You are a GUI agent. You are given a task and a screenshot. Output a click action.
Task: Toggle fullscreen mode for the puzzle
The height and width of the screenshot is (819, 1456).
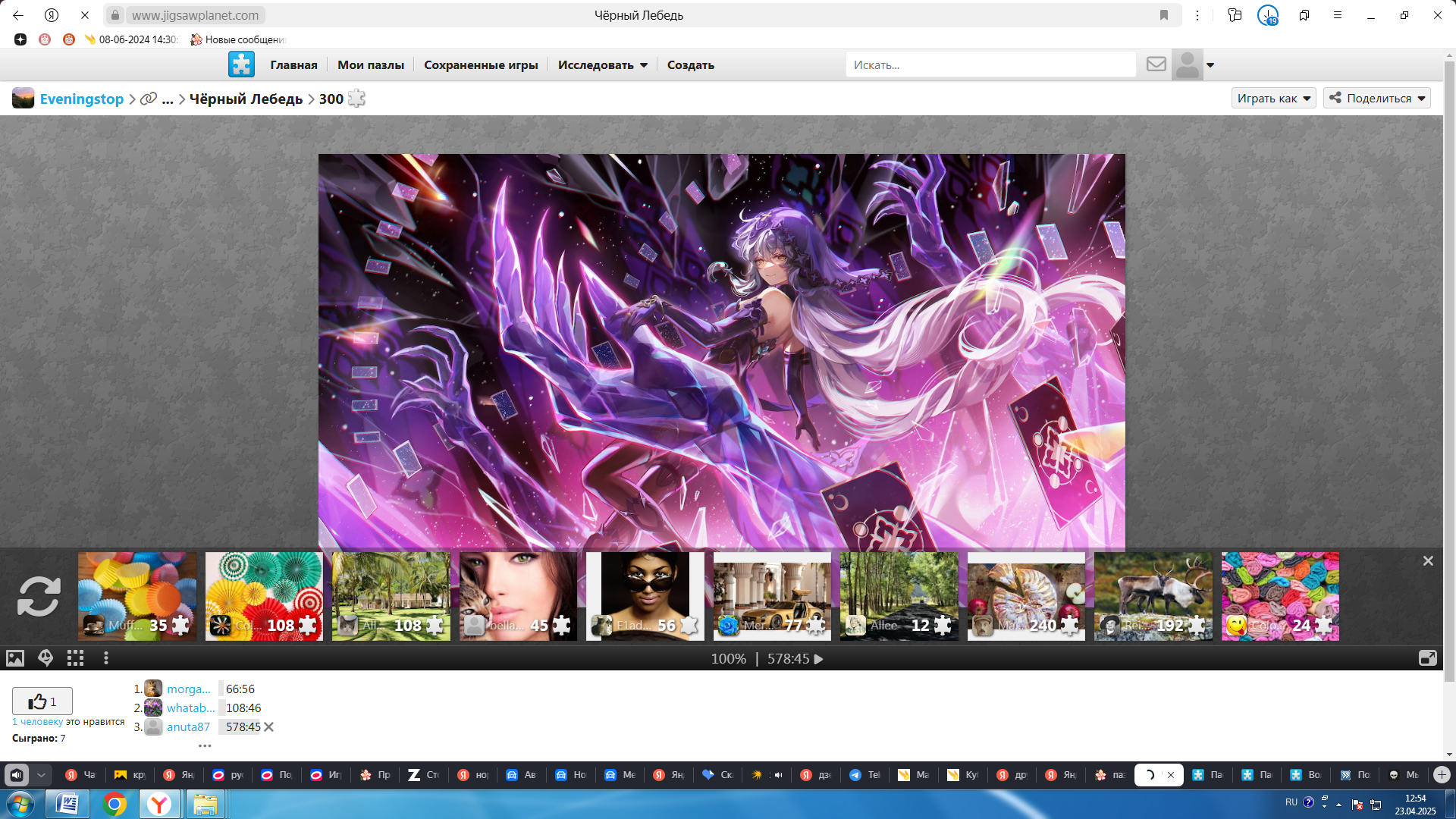[x=1427, y=658]
